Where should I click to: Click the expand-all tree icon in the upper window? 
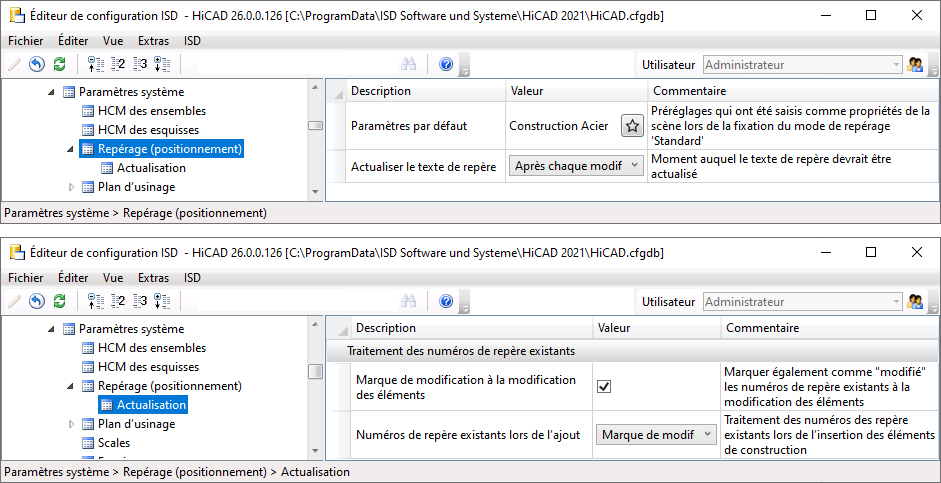163,64
